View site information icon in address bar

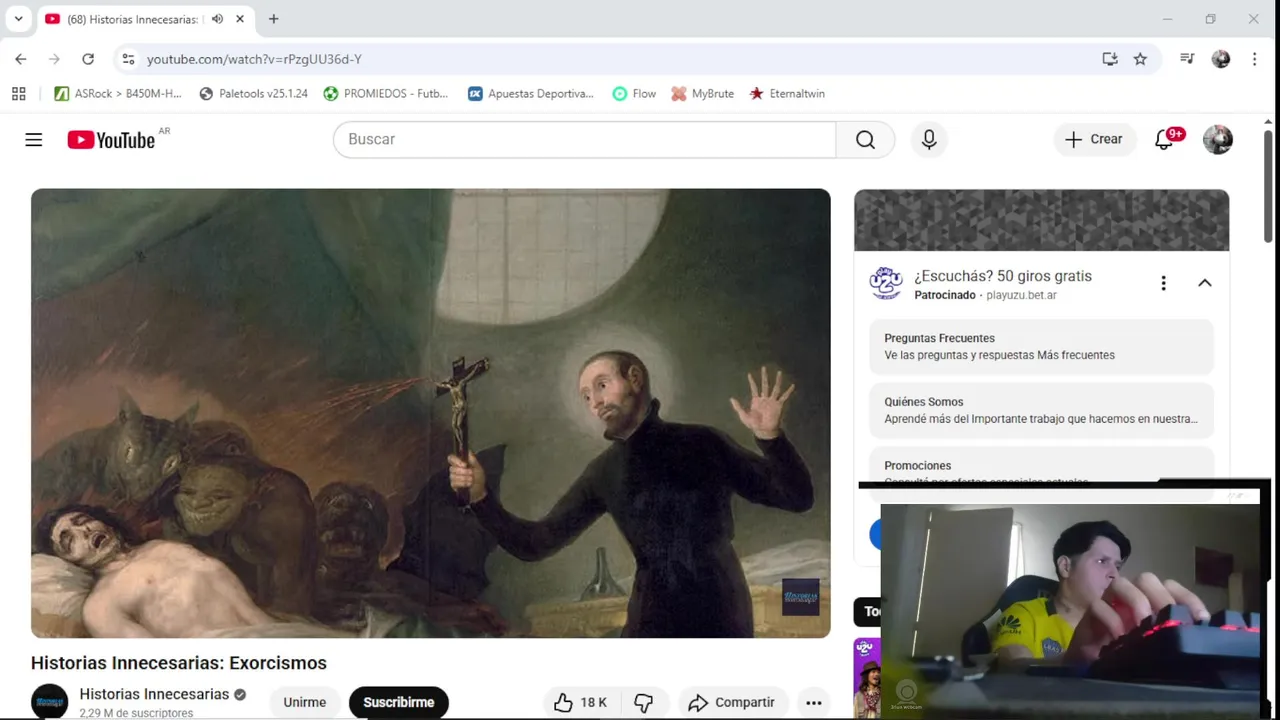[128, 59]
